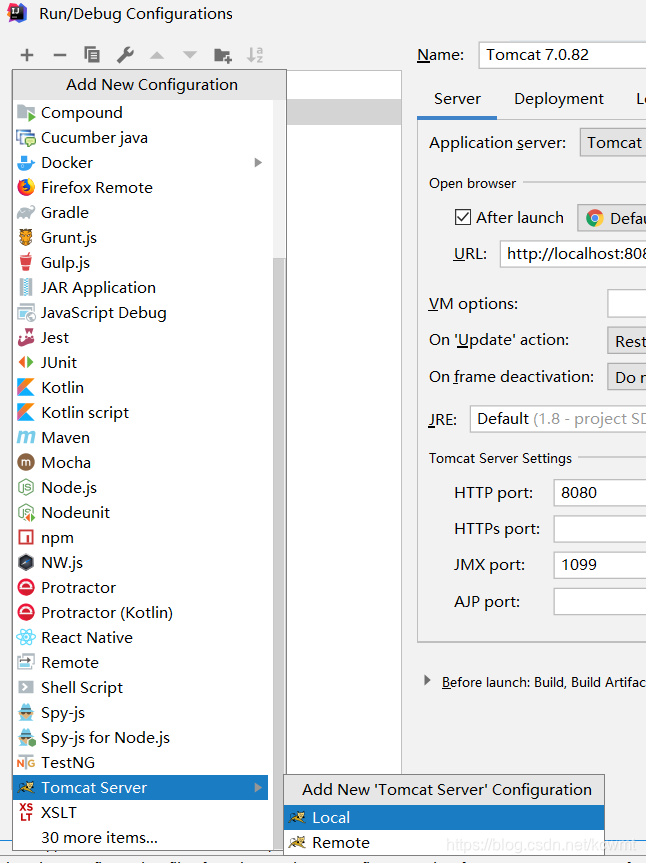Click the Maven m icon
The height and width of the screenshot is (863, 646).
coord(26,438)
